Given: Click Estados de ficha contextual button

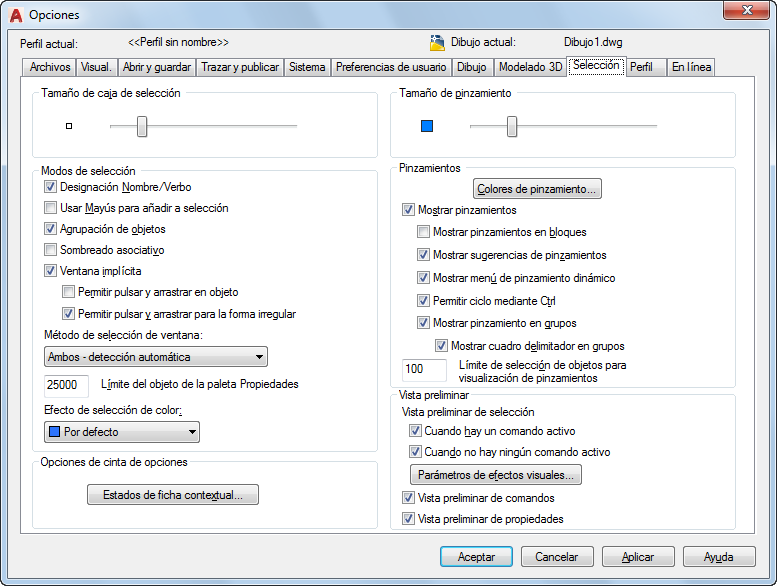Looking at the screenshot, I should click(173, 495).
